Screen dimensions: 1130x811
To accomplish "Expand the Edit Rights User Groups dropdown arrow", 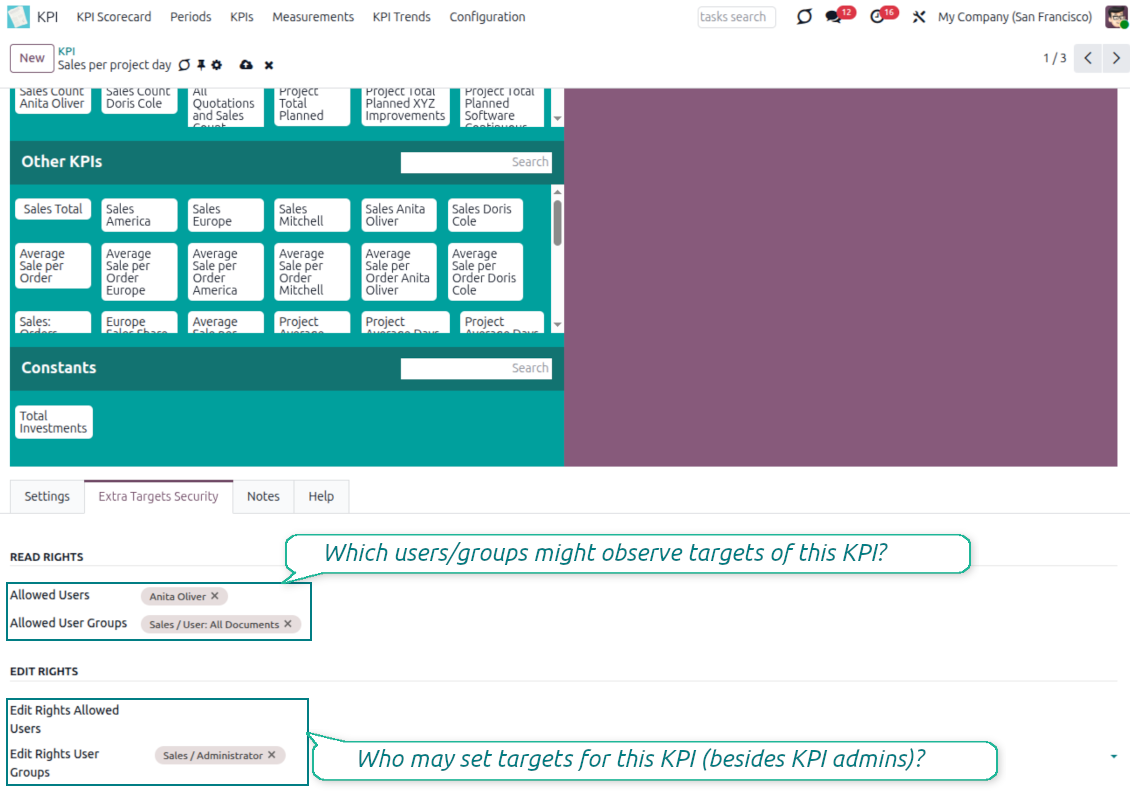I will tap(1113, 757).
